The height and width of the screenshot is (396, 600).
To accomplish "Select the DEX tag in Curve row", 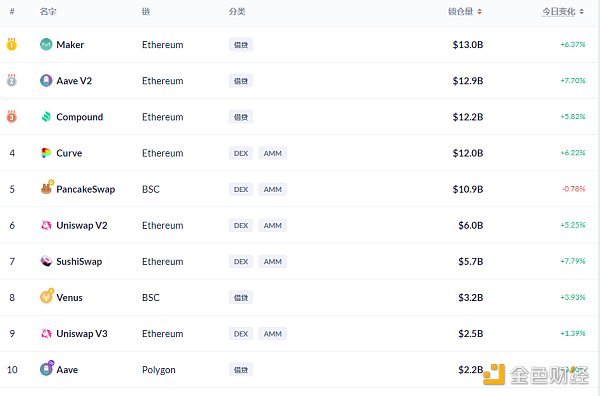I will (x=241, y=153).
